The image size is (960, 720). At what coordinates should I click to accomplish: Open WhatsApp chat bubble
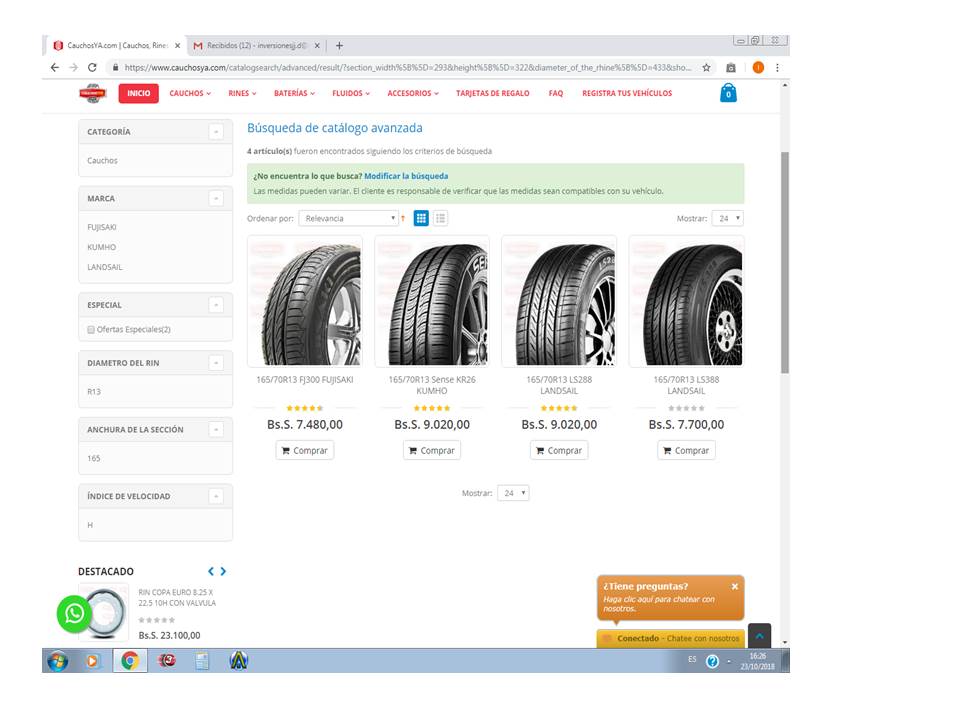click(x=74, y=613)
